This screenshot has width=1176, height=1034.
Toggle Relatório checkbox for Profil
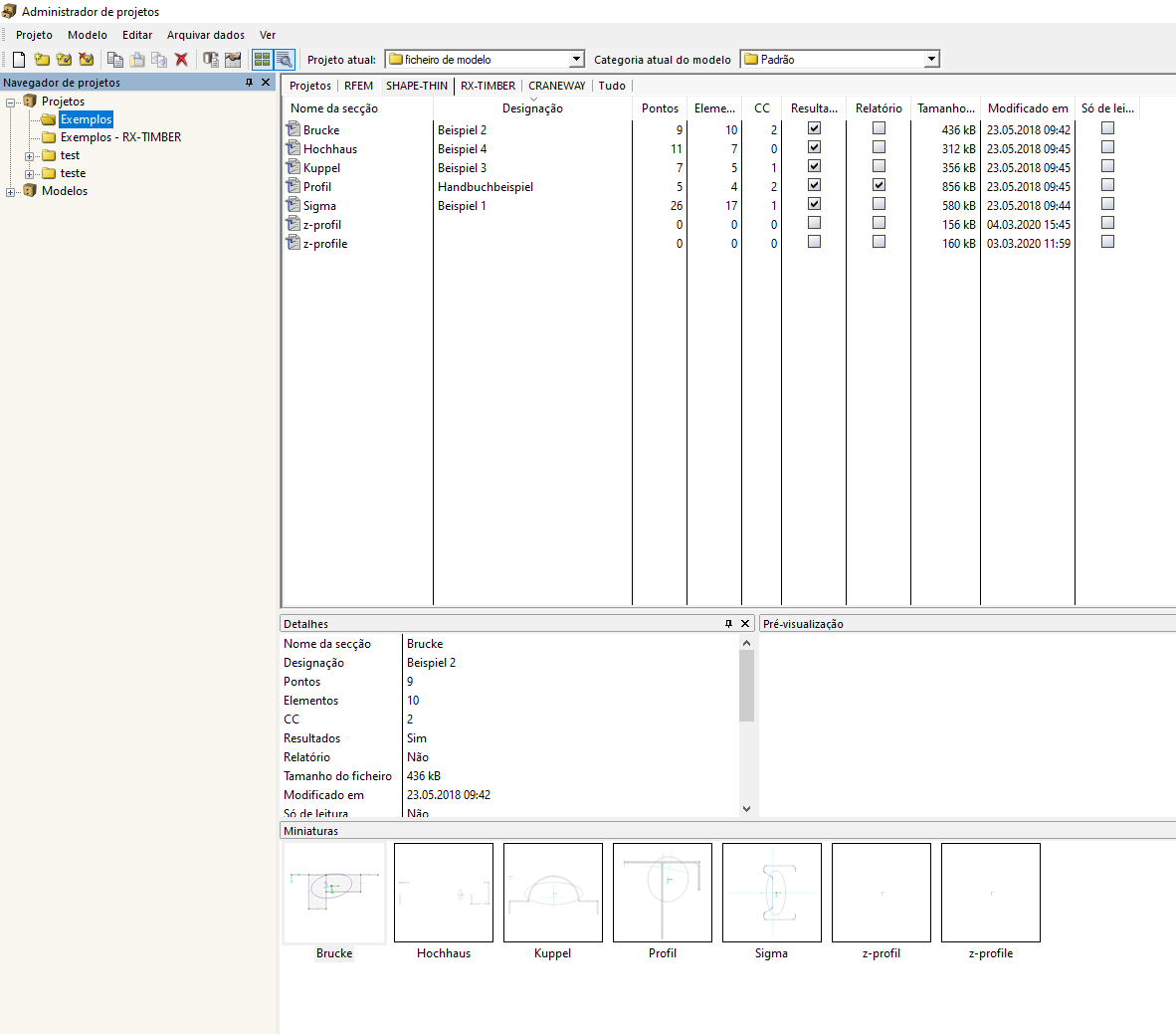tap(879, 184)
